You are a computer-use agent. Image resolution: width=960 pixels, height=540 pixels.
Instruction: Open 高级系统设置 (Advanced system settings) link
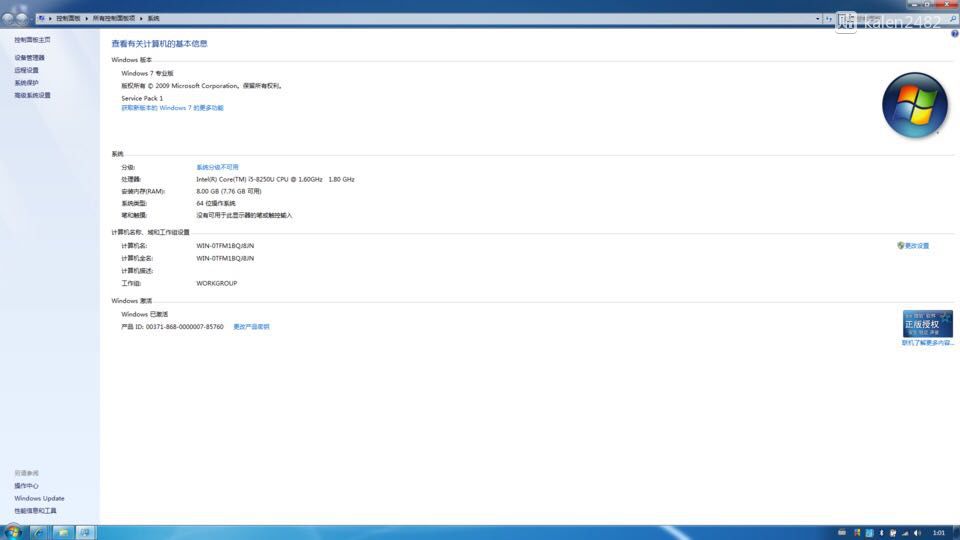coord(32,96)
